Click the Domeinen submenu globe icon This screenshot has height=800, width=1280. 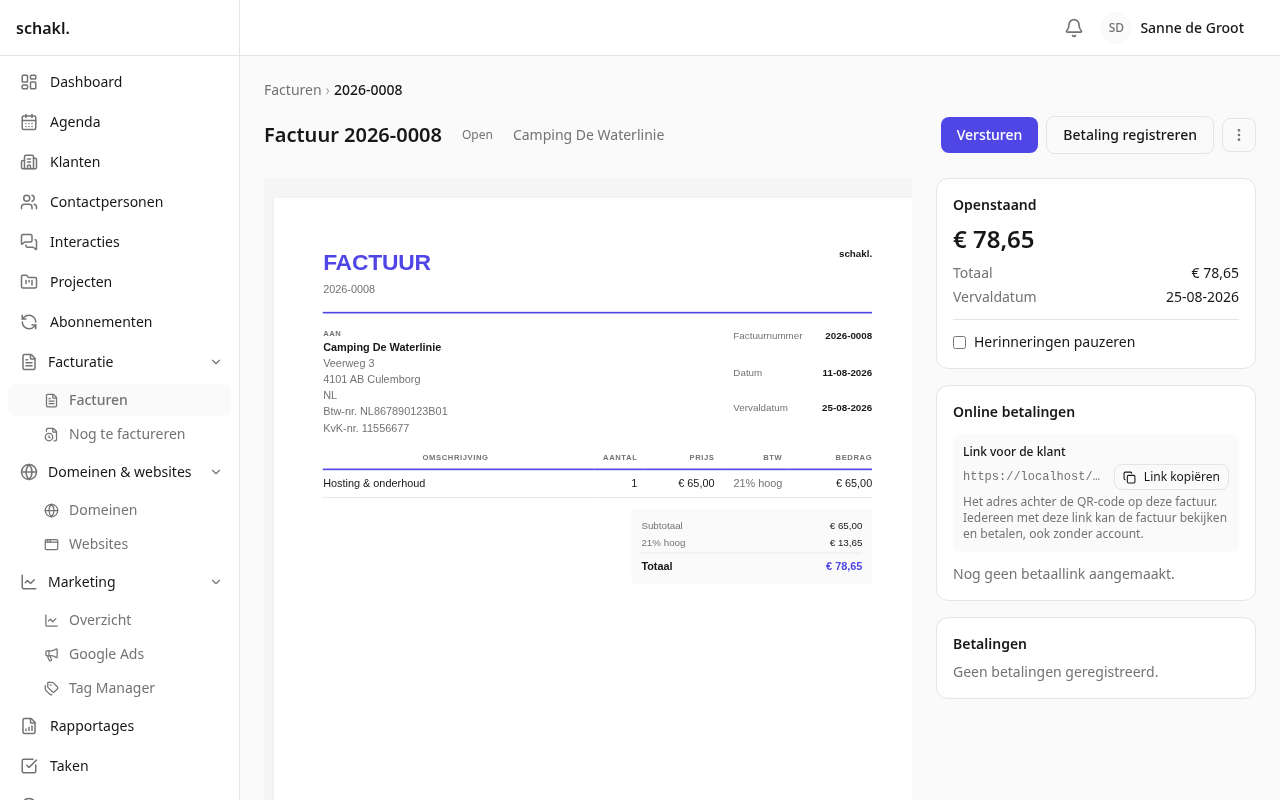51,510
